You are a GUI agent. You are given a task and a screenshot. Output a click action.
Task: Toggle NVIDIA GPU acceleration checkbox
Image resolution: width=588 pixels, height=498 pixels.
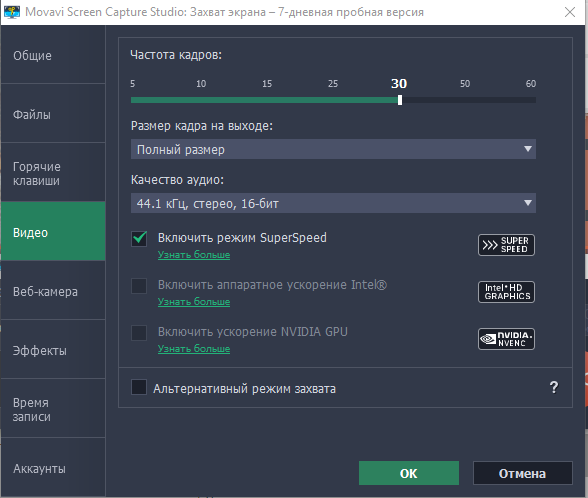click(139, 333)
